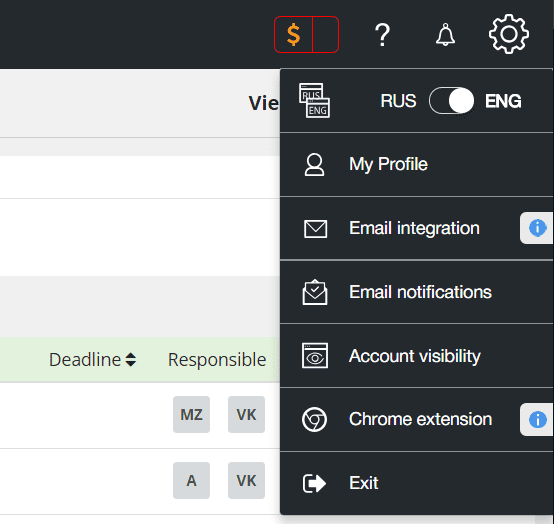Open help via the question mark icon
Screen dimensions: 554x524
point(382,35)
